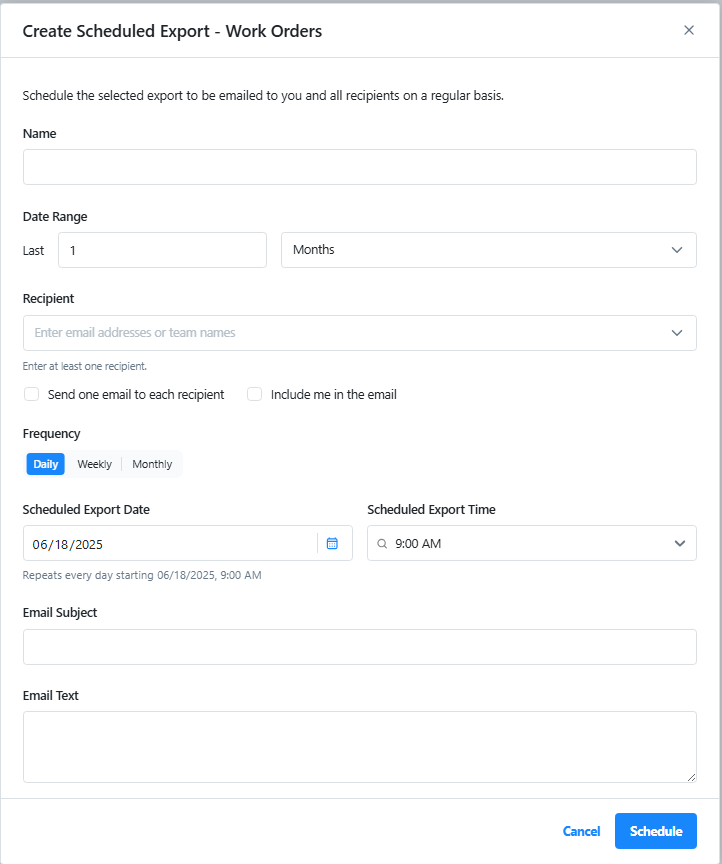722x864 pixels.
Task: Enable Send one email to each recipient
Action: pyautogui.click(x=31, y=395)
